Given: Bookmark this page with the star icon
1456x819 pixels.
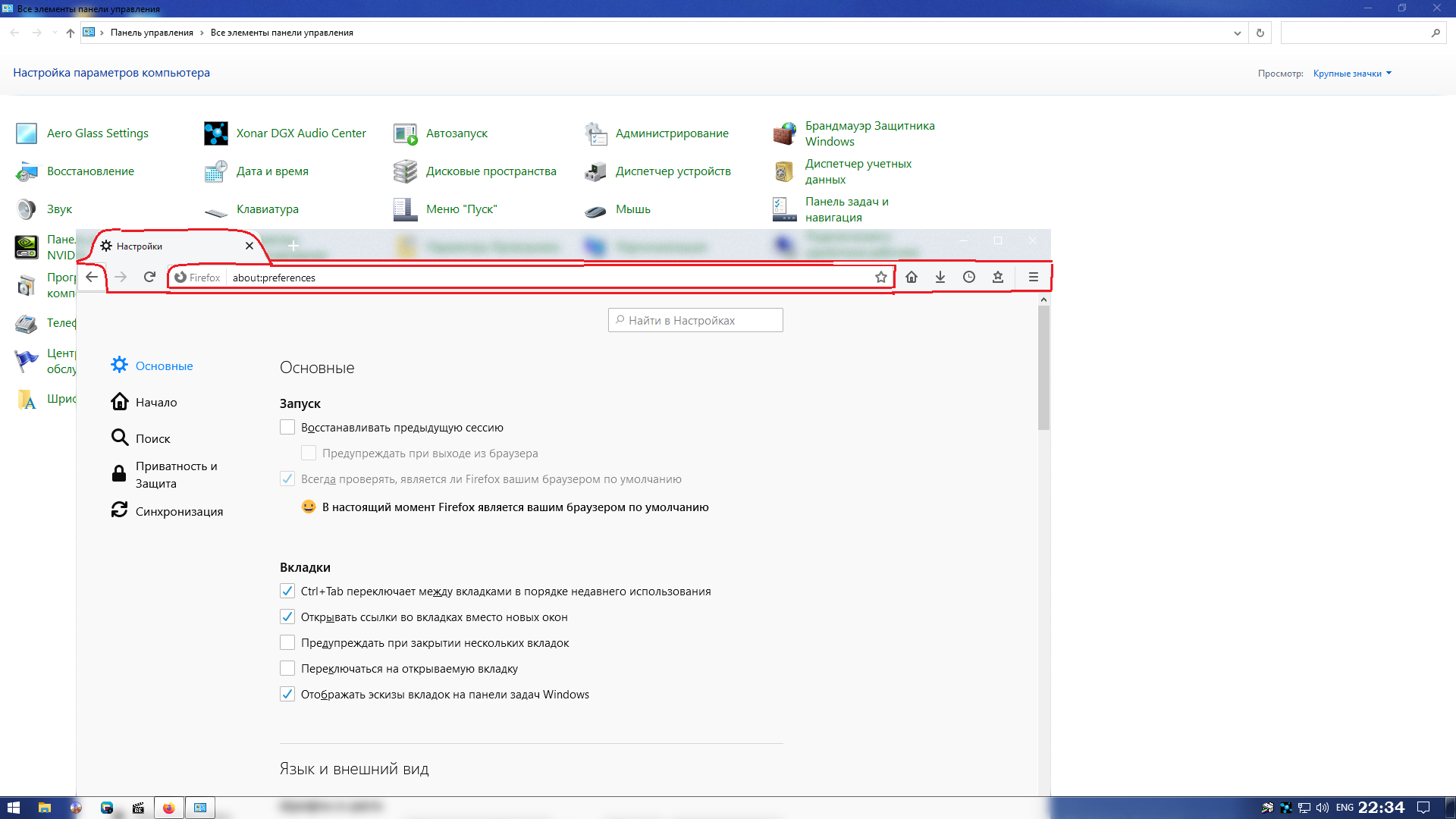Looking at the screenshot, I should click(880, 277).
